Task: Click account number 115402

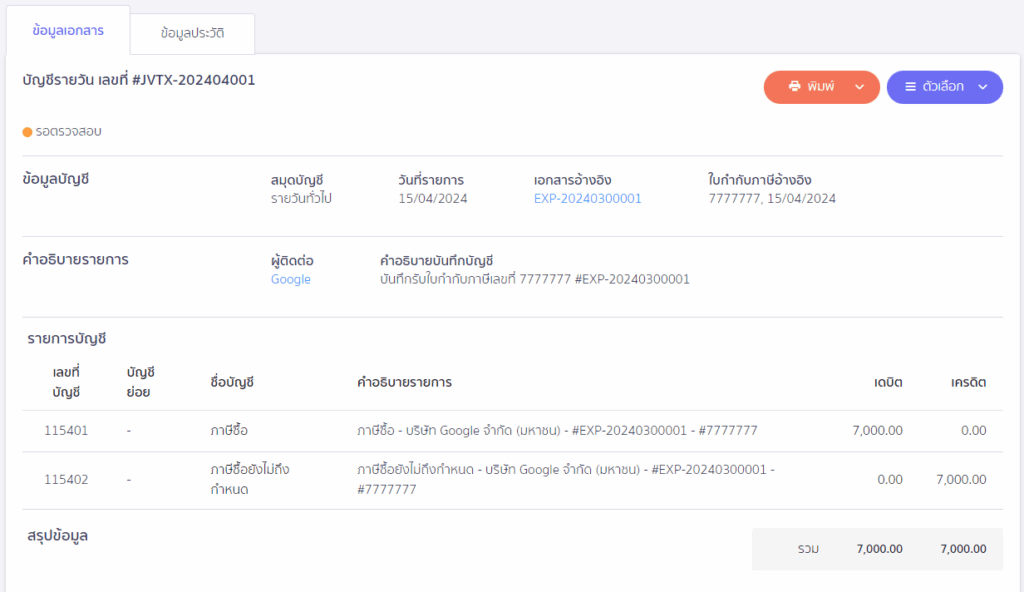Action: click(x=66, y=480)
